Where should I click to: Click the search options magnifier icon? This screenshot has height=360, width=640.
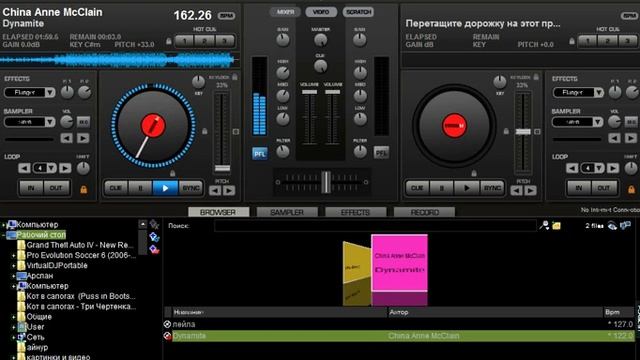coord(544,226)
